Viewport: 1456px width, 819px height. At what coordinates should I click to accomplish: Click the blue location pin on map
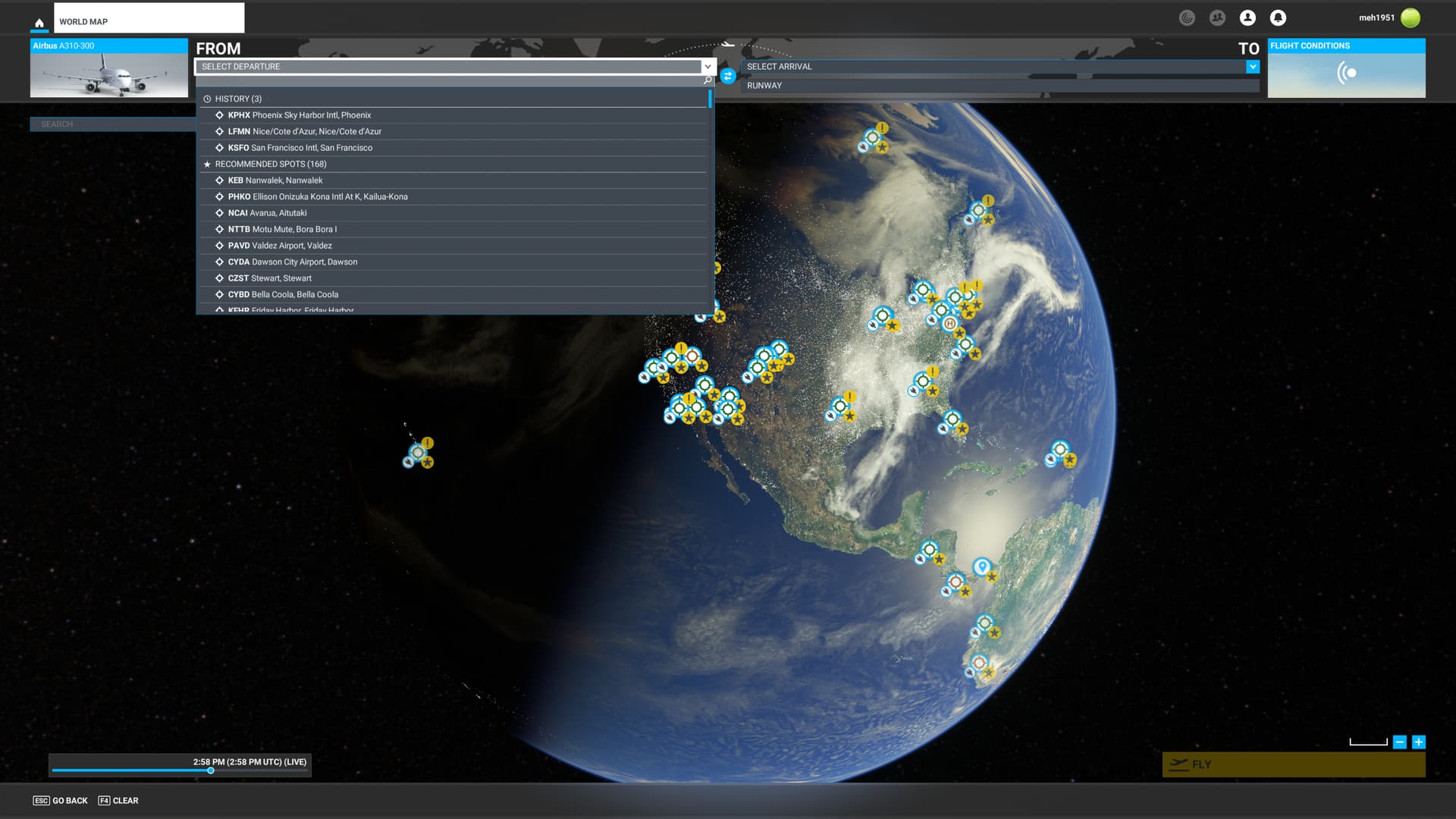coord(982,566)
